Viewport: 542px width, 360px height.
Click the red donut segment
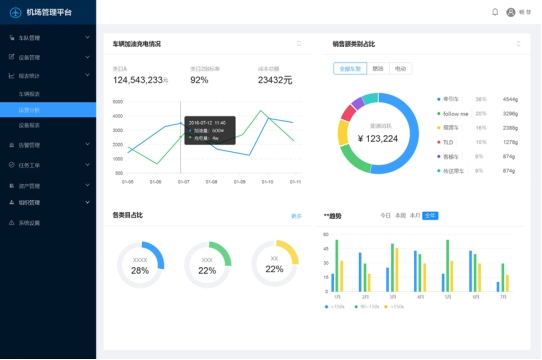coord(348,113)
